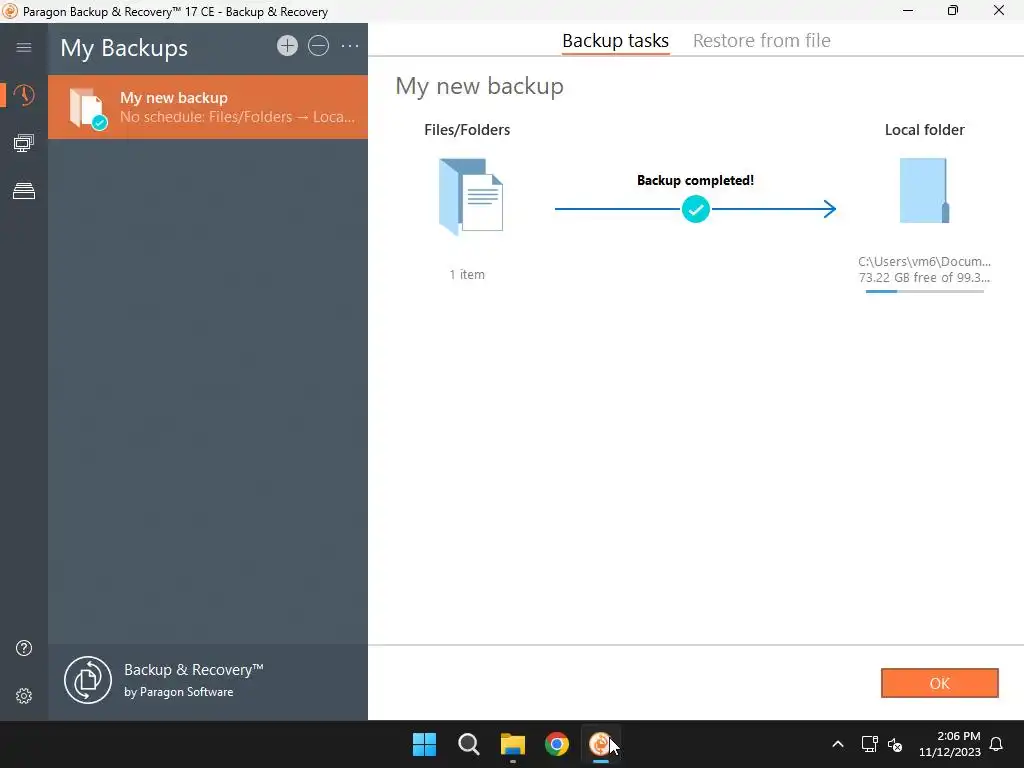This screenshot has height=768, width=1024.
Task: Select the 'My new backup' list entry
Action: click(208, 107)
